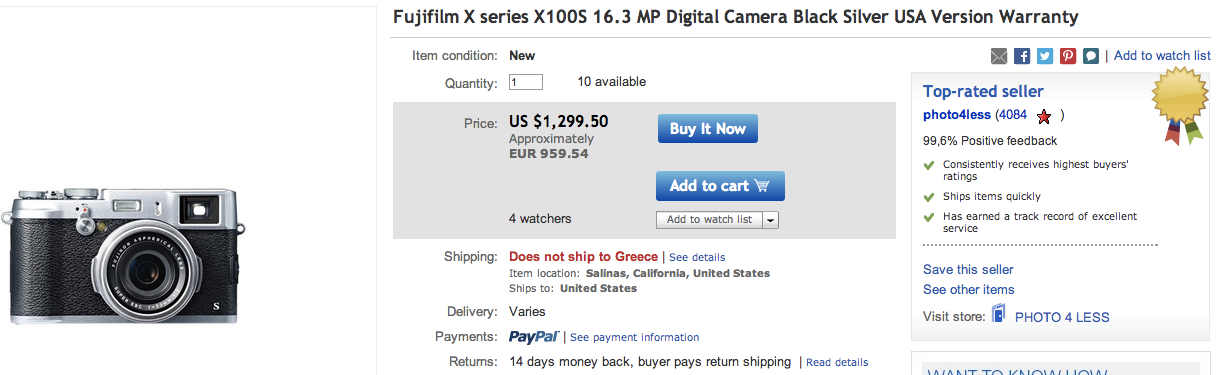Click Save this seller link

968,269
